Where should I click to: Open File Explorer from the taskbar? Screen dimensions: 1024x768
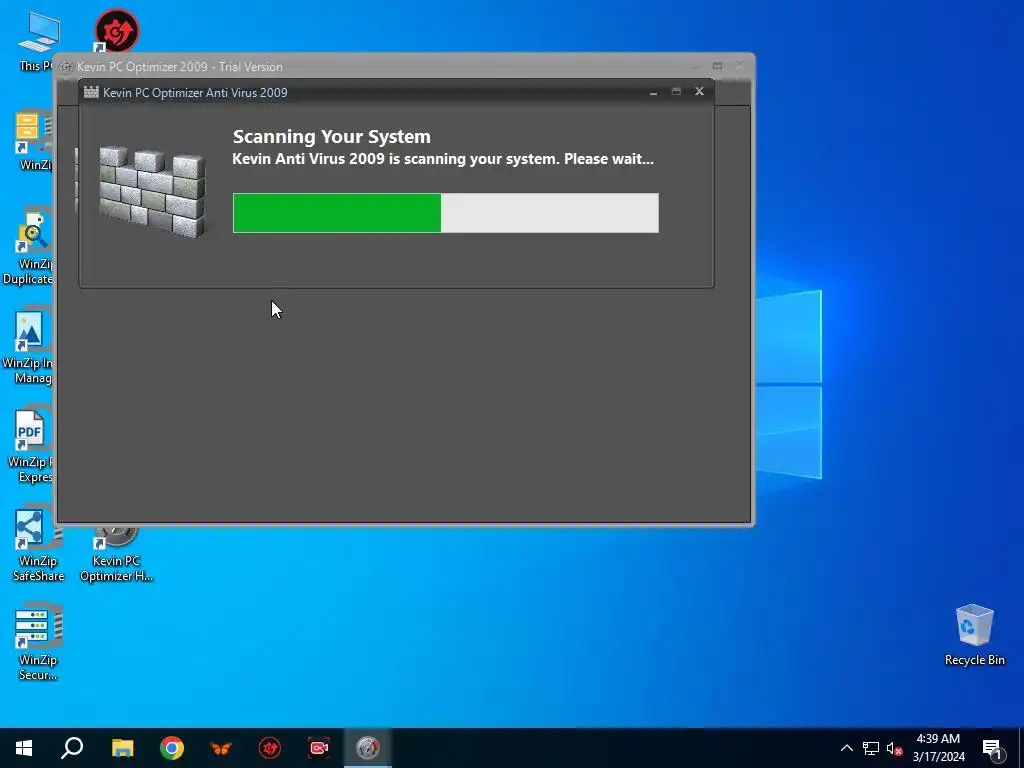[x=122, y=748]
